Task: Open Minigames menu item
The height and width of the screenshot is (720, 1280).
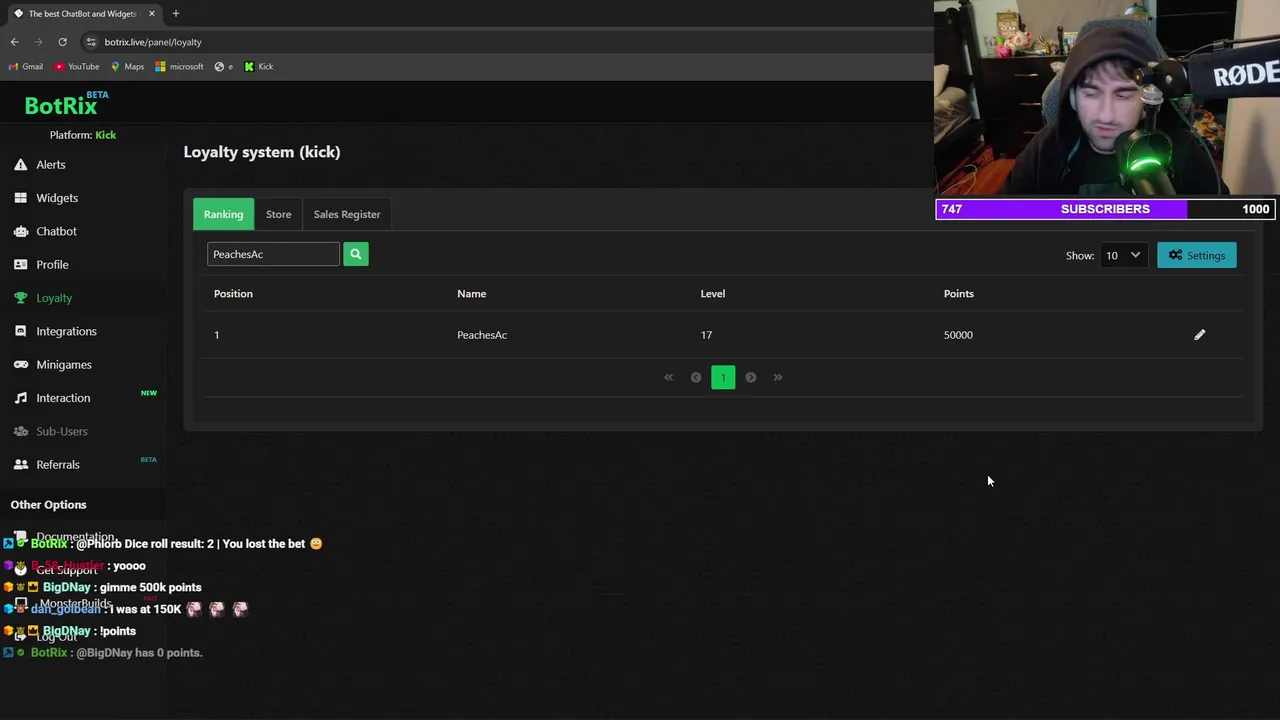Action: 64,365
